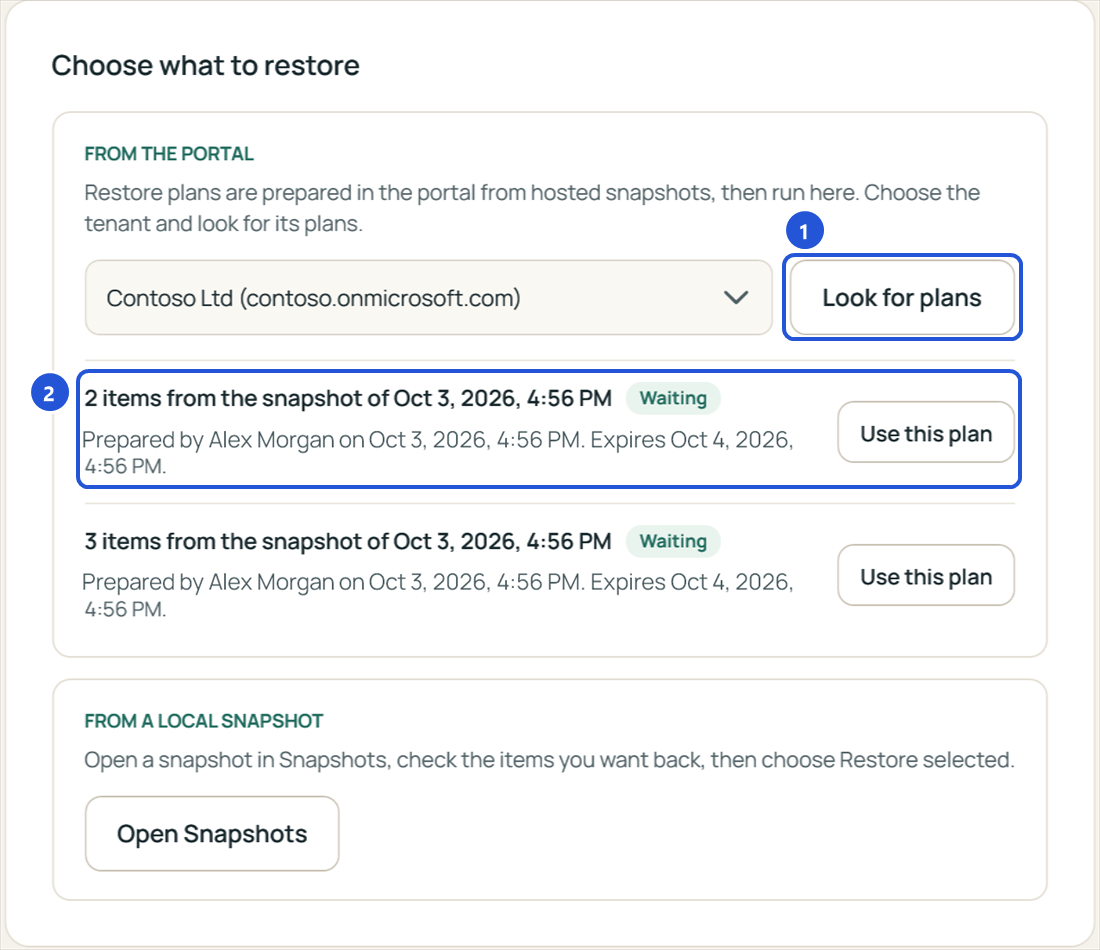The height and width of the screenshot is (950, 1100).
Task: Click the 'Prepared by Alex Morgan' line under 3 items plan
Action: click(438, 595)
